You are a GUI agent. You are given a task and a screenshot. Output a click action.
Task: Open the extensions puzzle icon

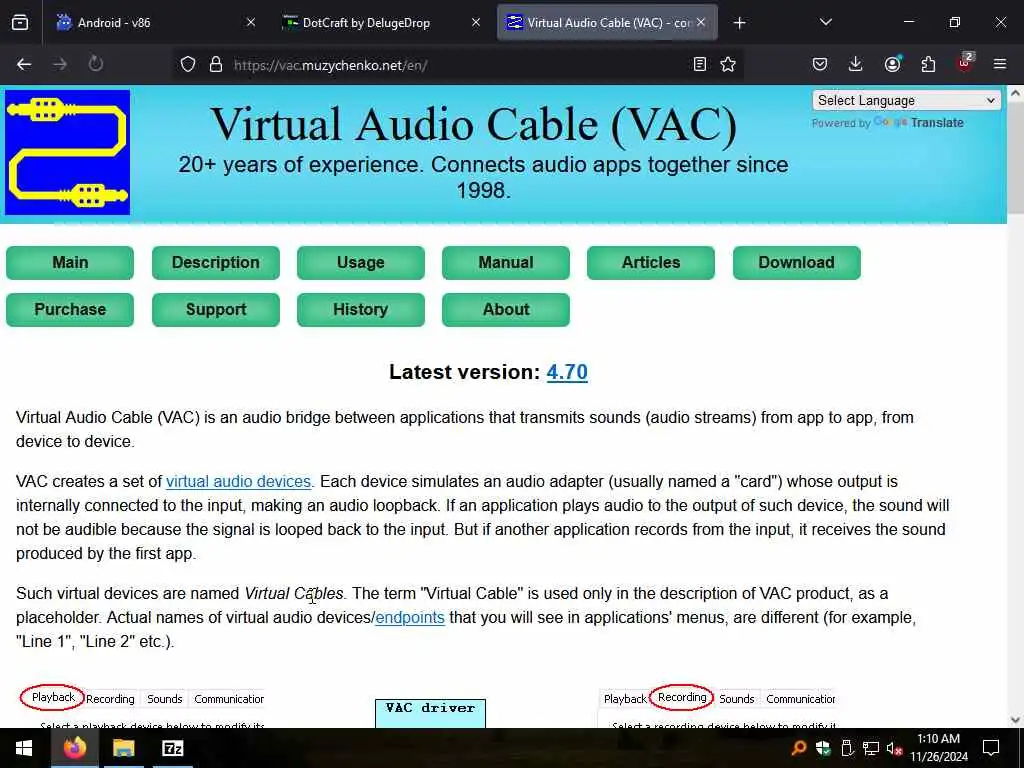(928, 64)
